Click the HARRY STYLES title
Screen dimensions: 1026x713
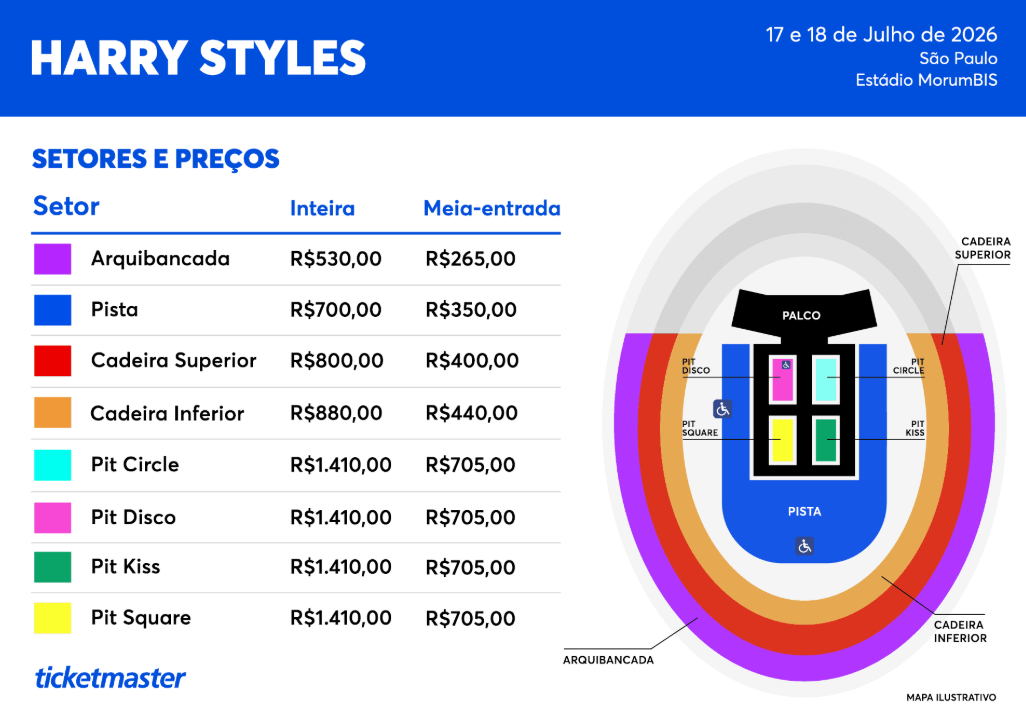coord(198,59)
